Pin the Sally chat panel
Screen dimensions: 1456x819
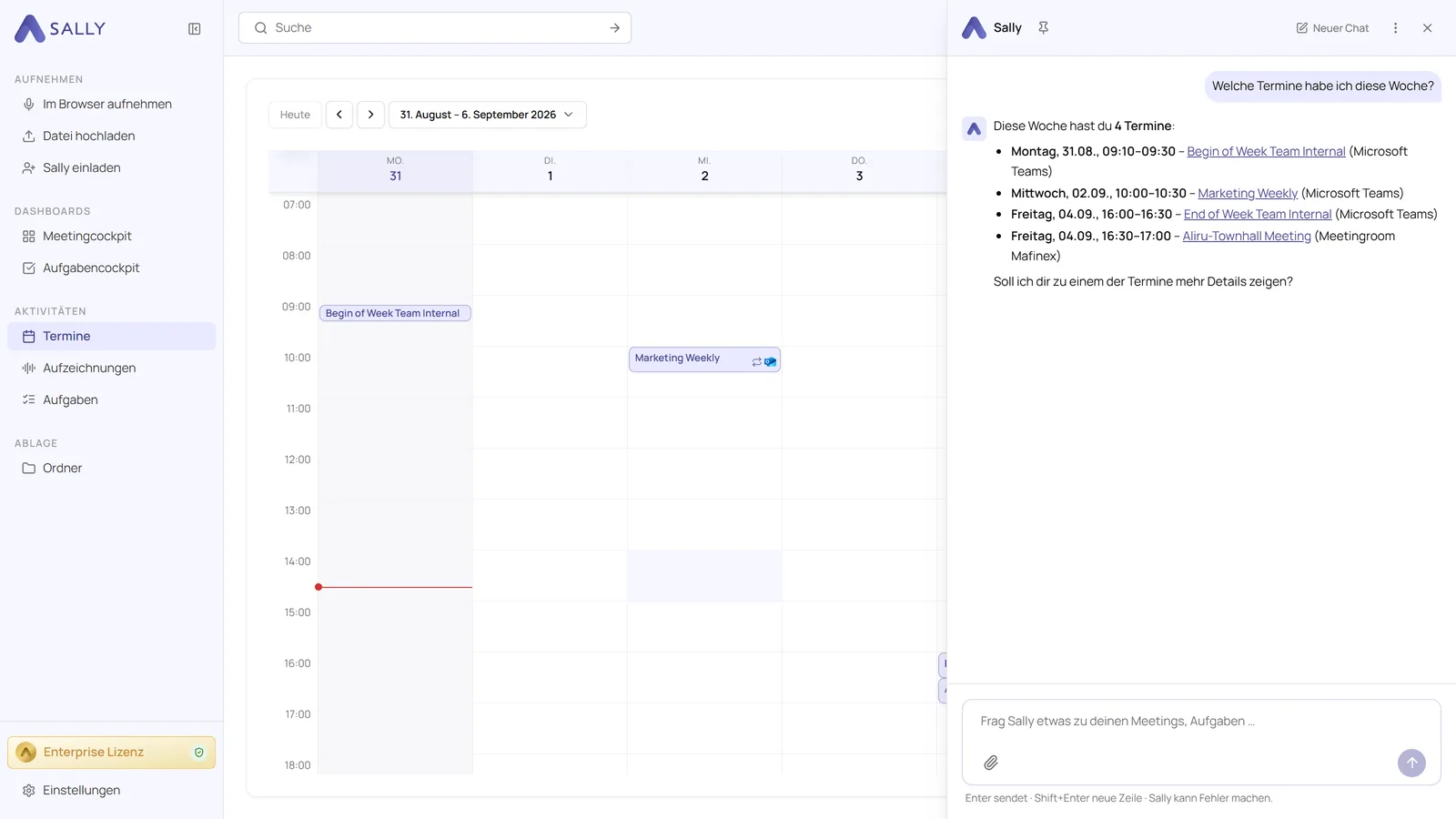[x=1044, y=28]
